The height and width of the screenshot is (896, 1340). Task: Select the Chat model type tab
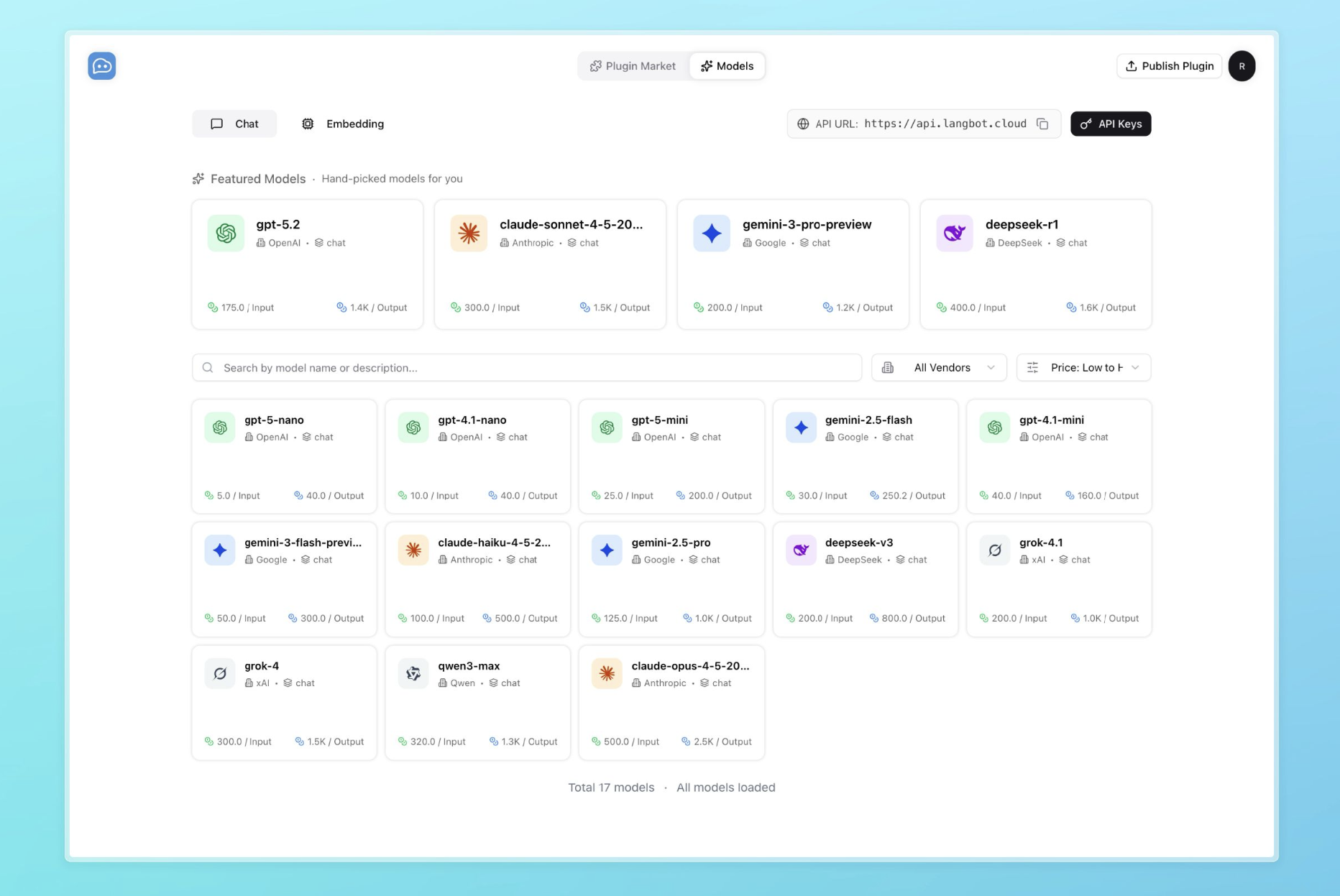[x=234, y=124]
